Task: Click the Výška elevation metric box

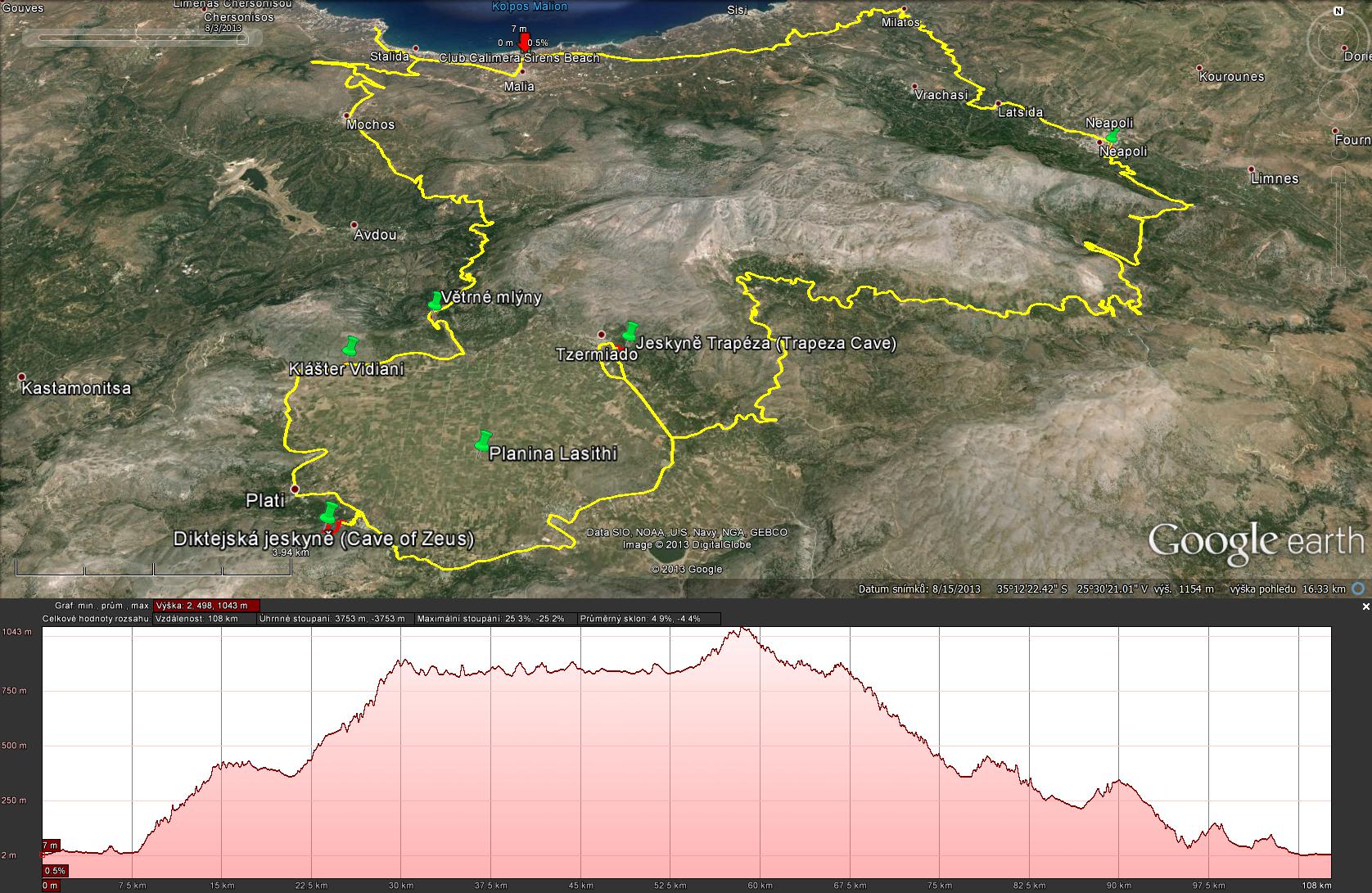Action: point(206,607)
